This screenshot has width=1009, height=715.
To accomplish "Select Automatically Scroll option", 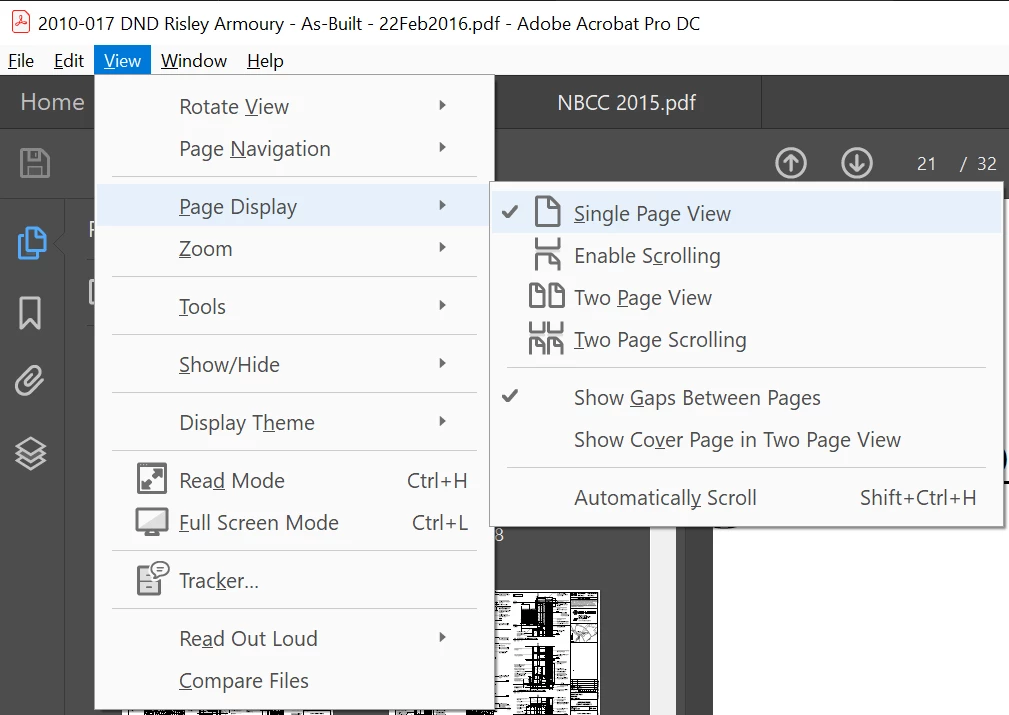I will pos(746,497).
